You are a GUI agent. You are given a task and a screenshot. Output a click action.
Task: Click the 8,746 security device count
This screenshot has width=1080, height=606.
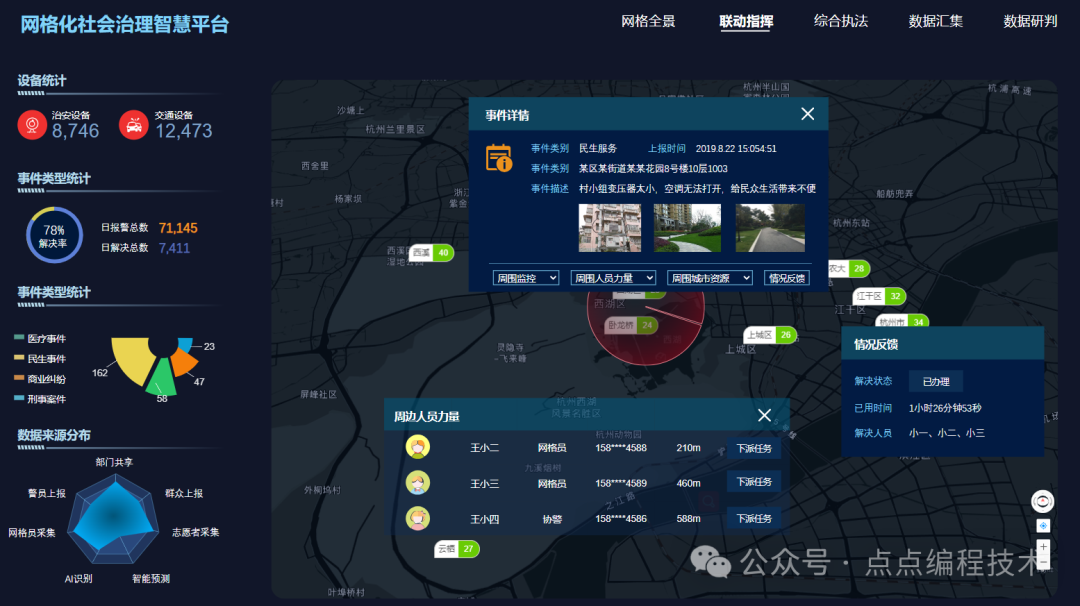click(76, 131)
